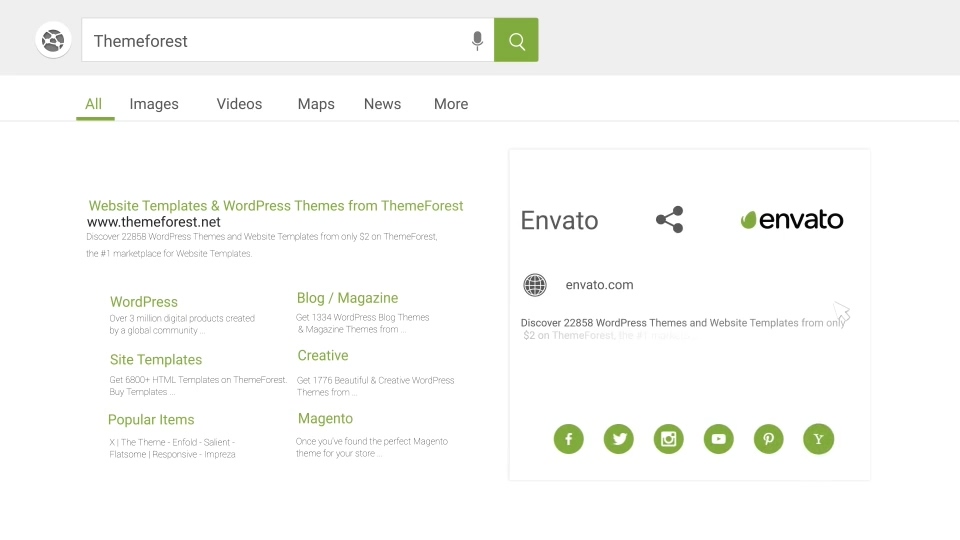Click the www.themeforest.net URL

coord(154,222)
